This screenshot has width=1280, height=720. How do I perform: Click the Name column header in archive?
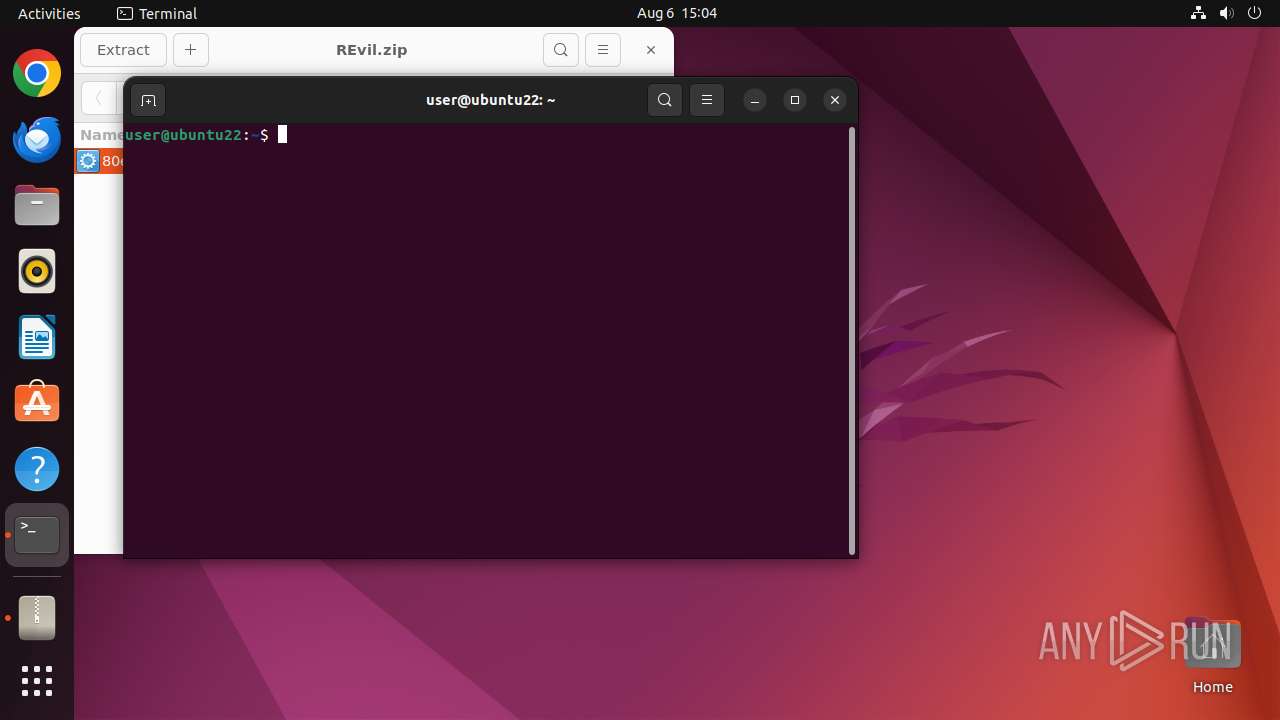pos(101,135)
